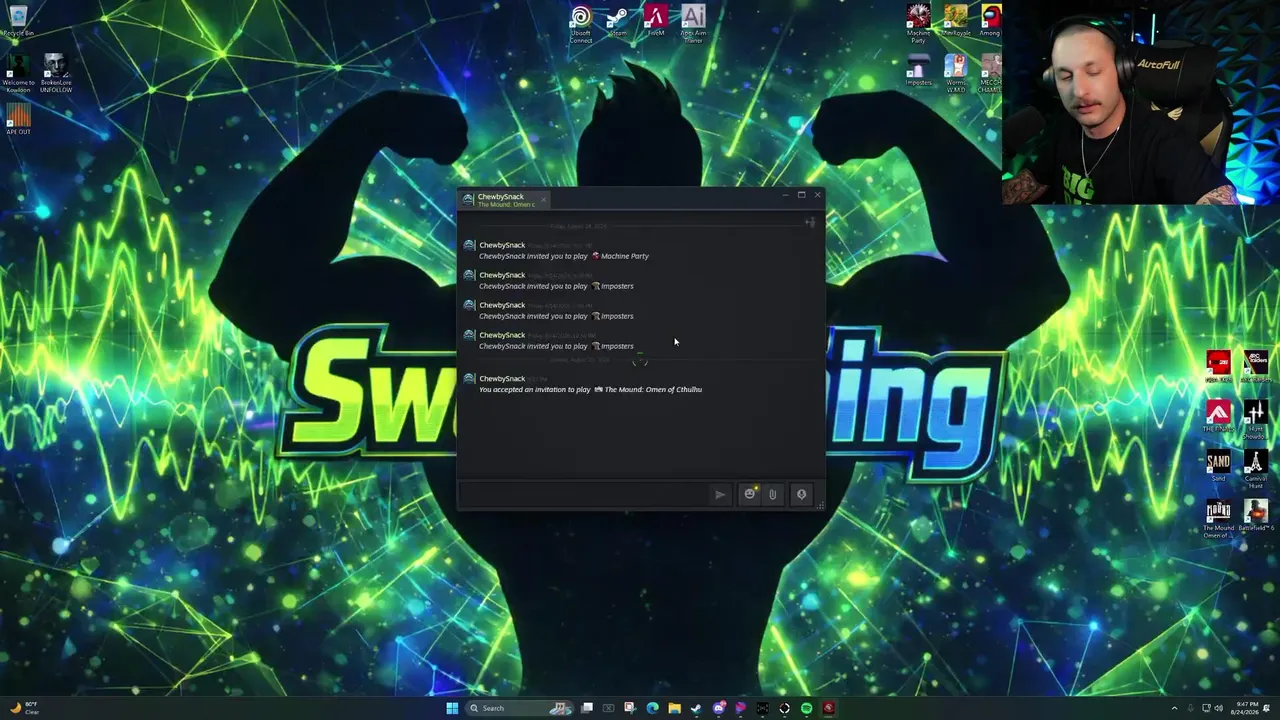Viewport: 1280px width, 720px height.
Task: Toggle the voice chat microphone button
Action: pos(801,494)
